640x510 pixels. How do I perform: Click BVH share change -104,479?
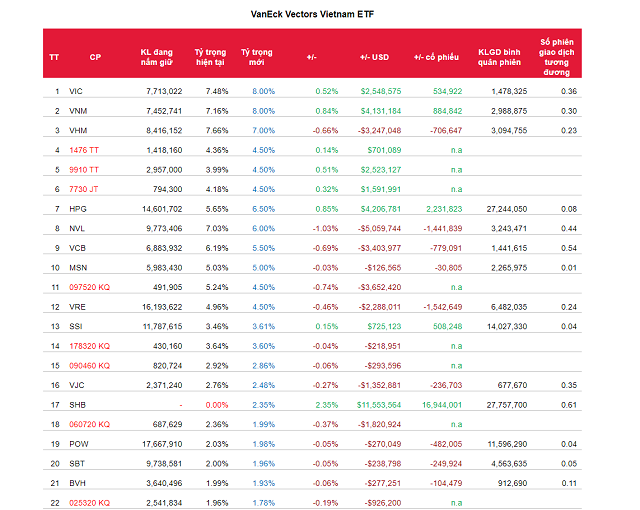pyautogui.click(x=446, y=483)
